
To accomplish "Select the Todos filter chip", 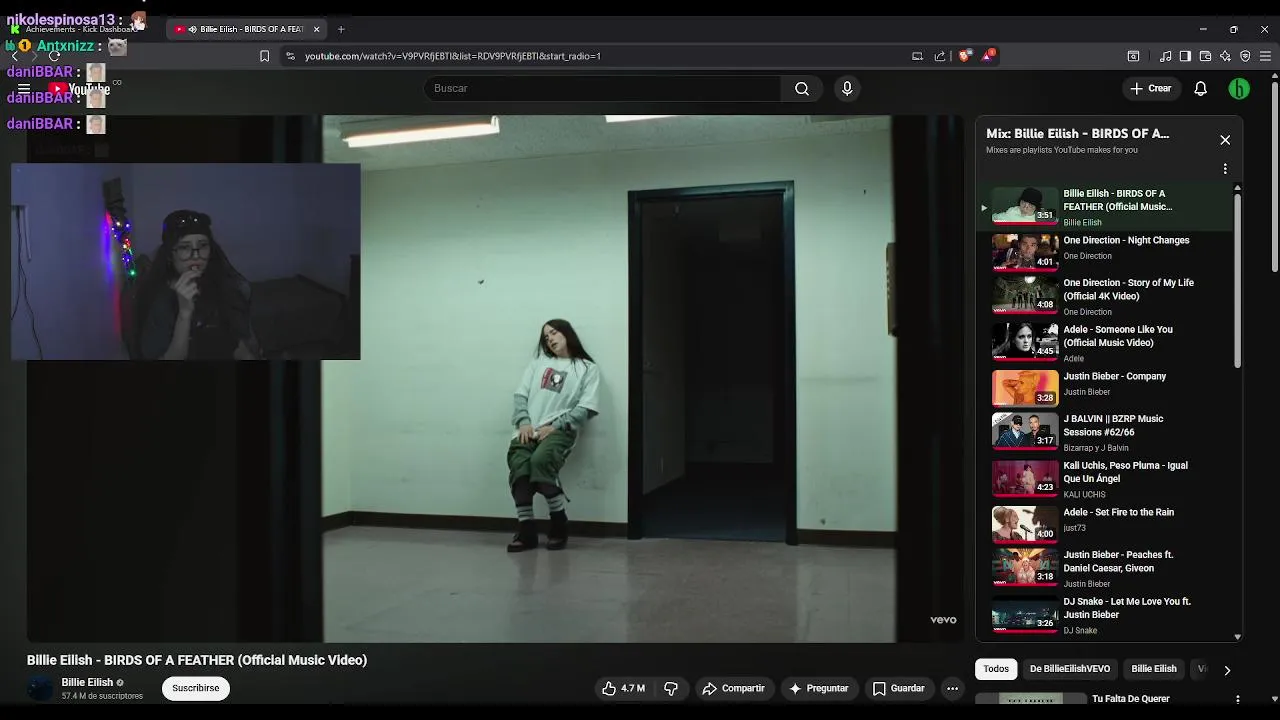I will click(x=996, y=669).
